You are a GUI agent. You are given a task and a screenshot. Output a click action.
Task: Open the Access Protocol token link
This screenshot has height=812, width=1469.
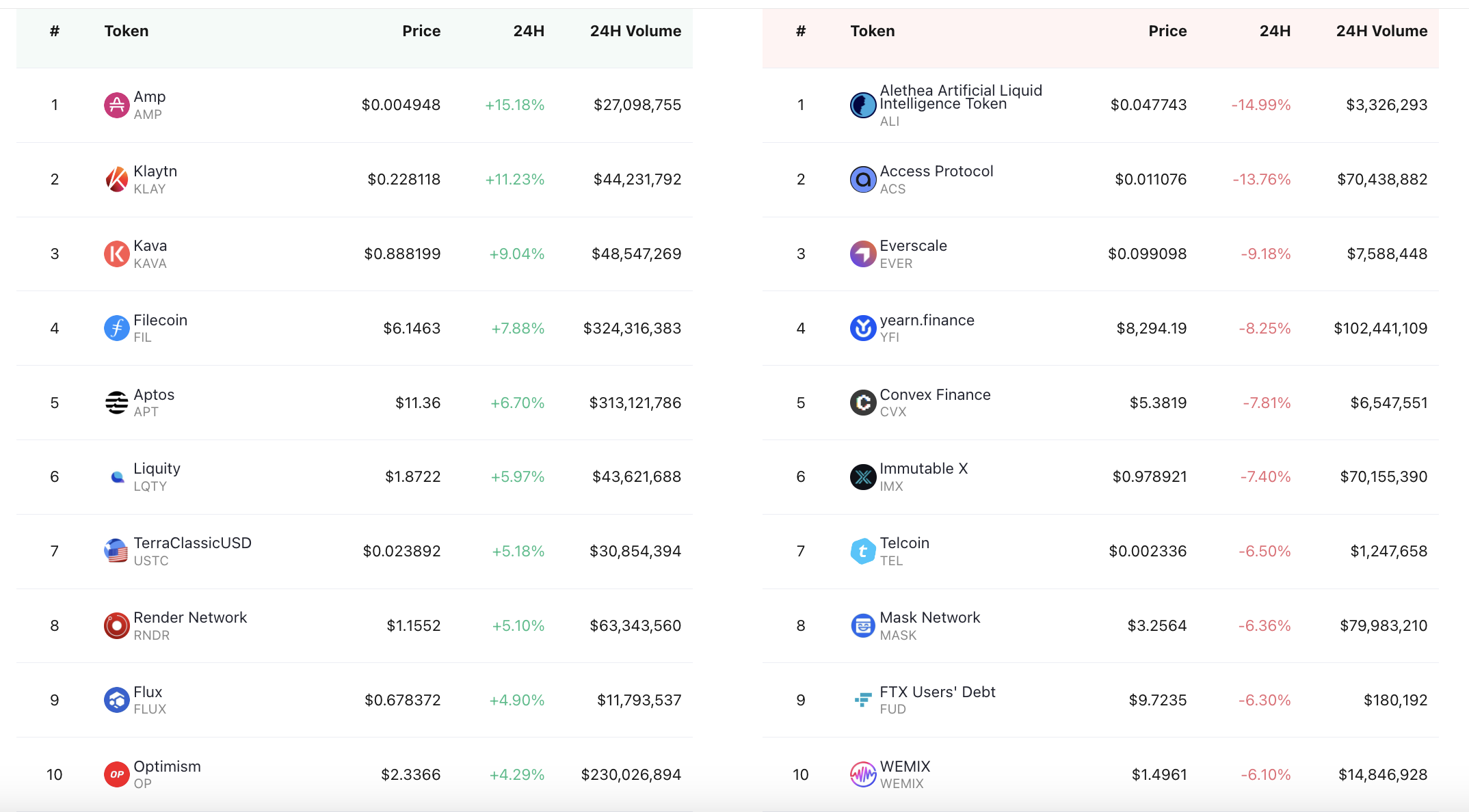point(936,172)
